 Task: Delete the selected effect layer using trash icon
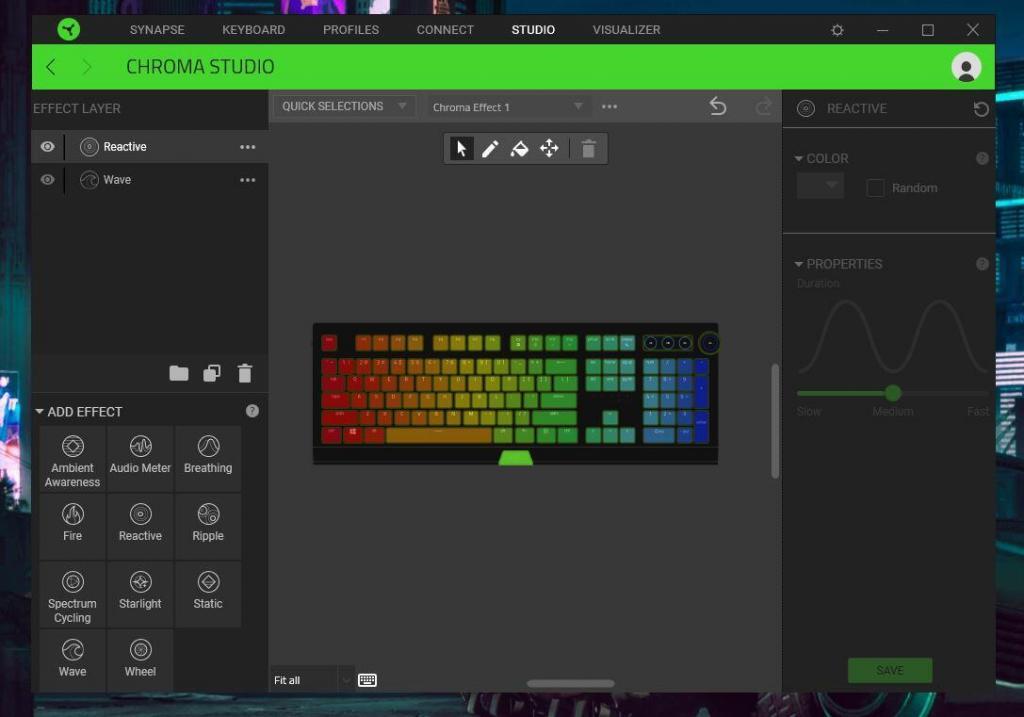click(x=245, y=373)
